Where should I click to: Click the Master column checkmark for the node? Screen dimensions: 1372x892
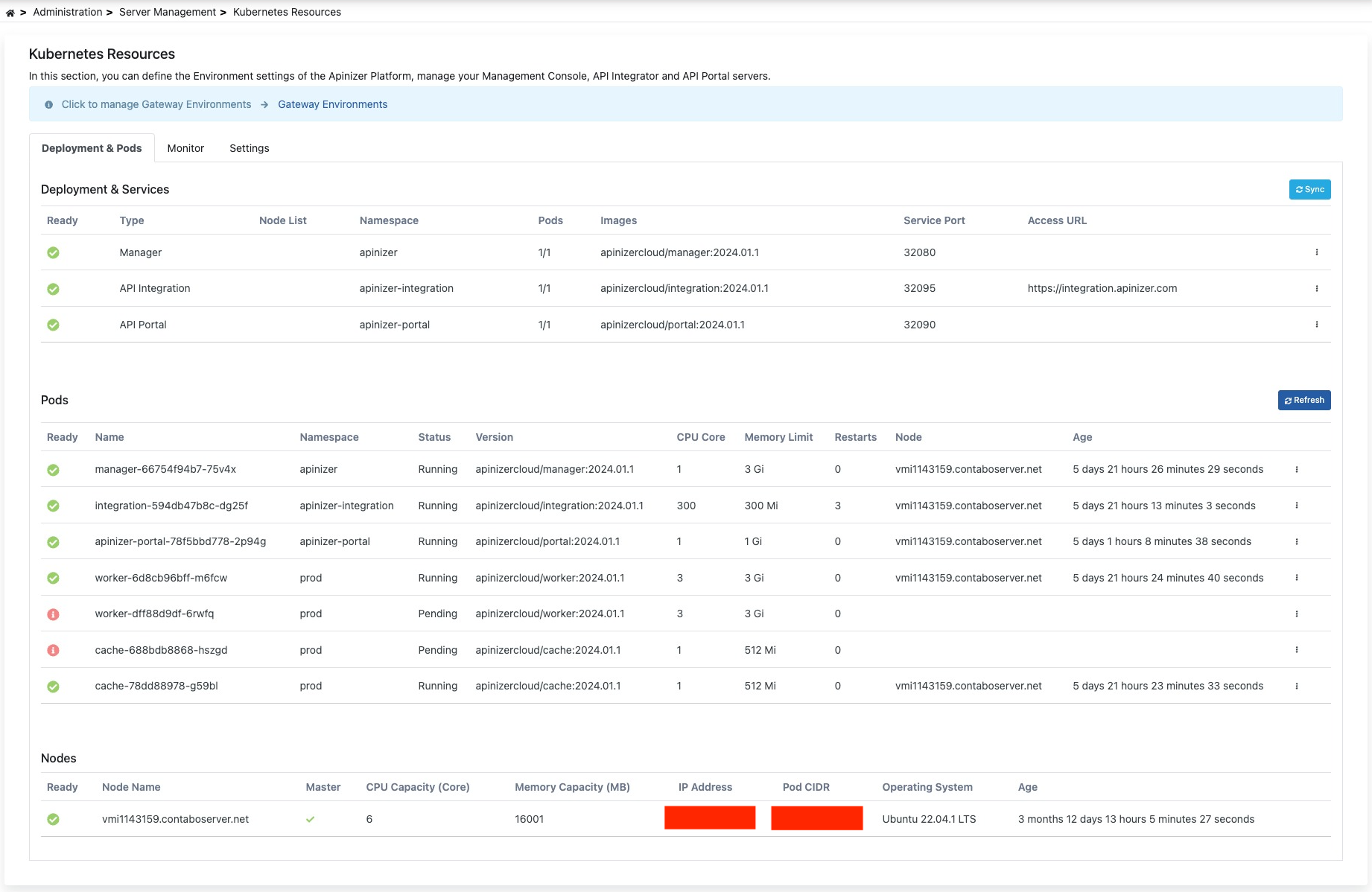pos(311,819)
